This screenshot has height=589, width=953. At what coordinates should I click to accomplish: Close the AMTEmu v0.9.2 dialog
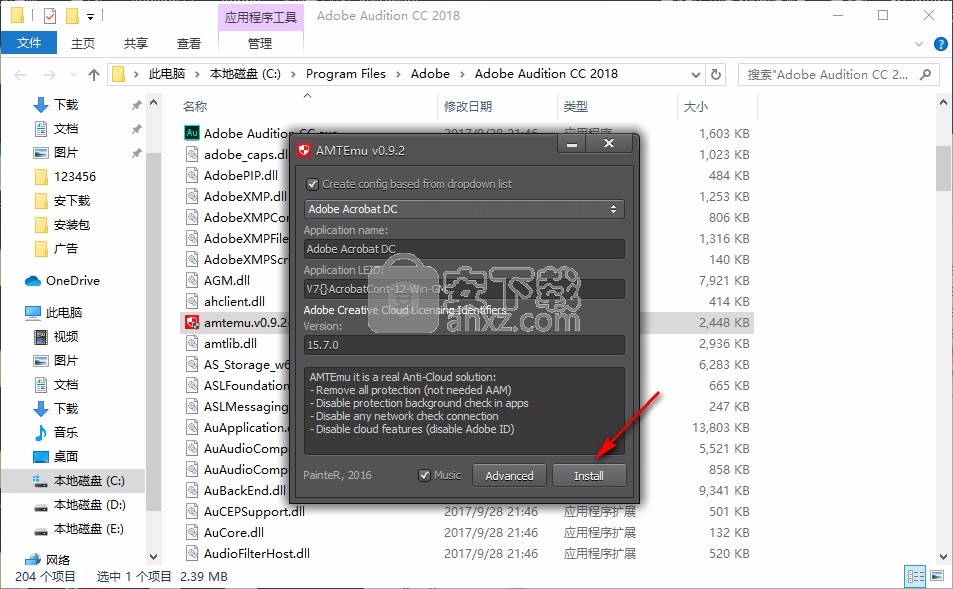tap(608, 143)
